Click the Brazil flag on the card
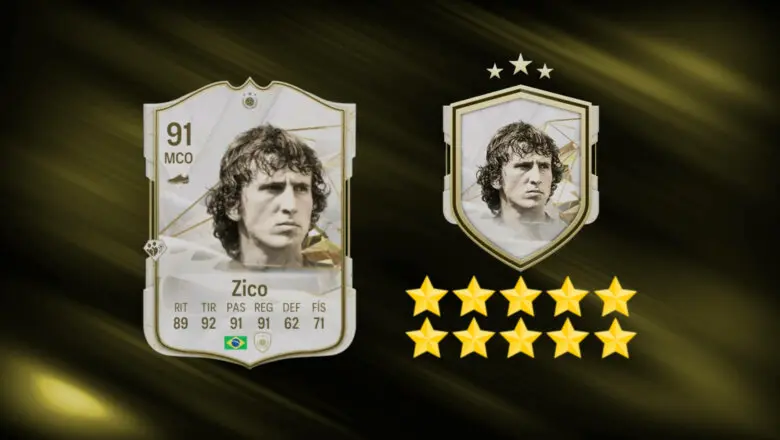 click(235, 343)
